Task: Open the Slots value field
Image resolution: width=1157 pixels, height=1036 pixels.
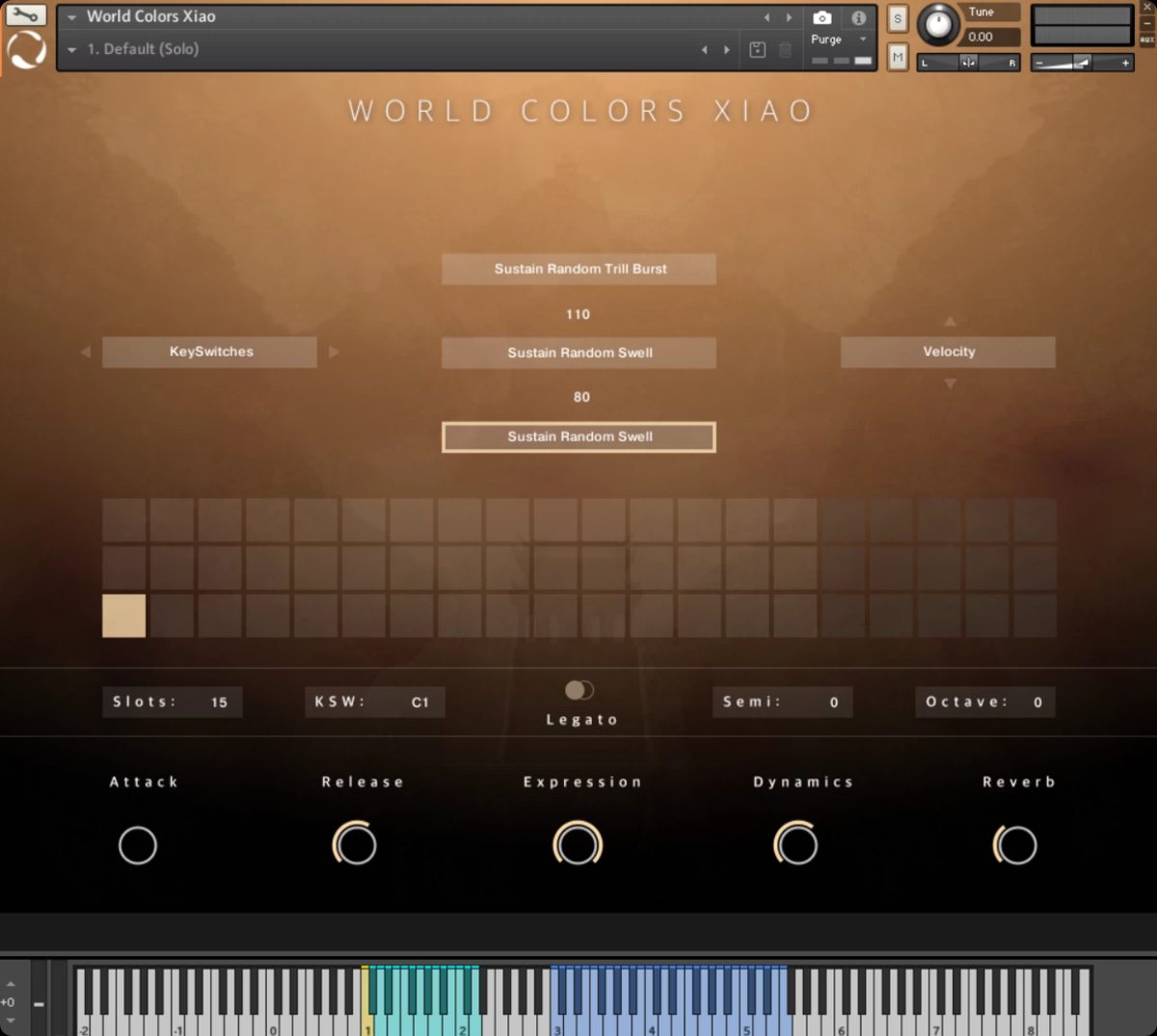Action: click(x=173, y=702)
